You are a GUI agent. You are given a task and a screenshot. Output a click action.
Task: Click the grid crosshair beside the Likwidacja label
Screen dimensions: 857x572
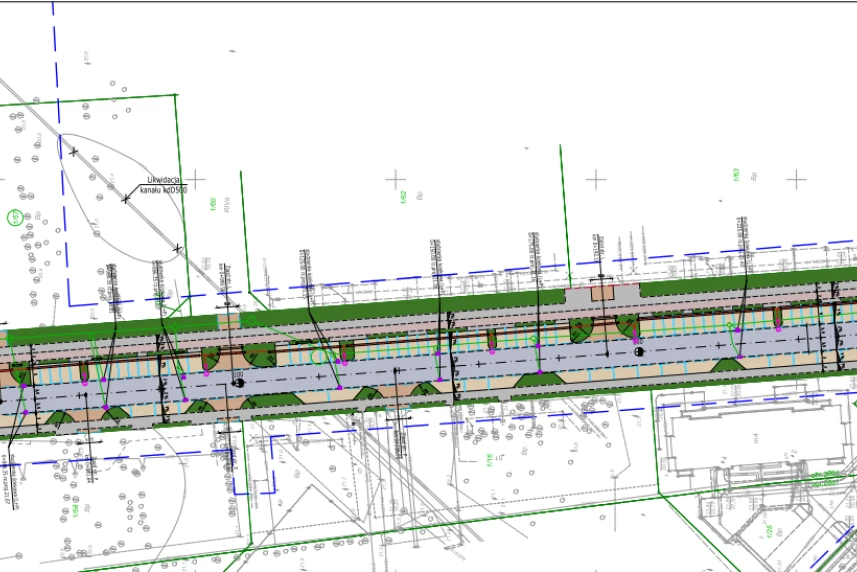tap(198, 179)
